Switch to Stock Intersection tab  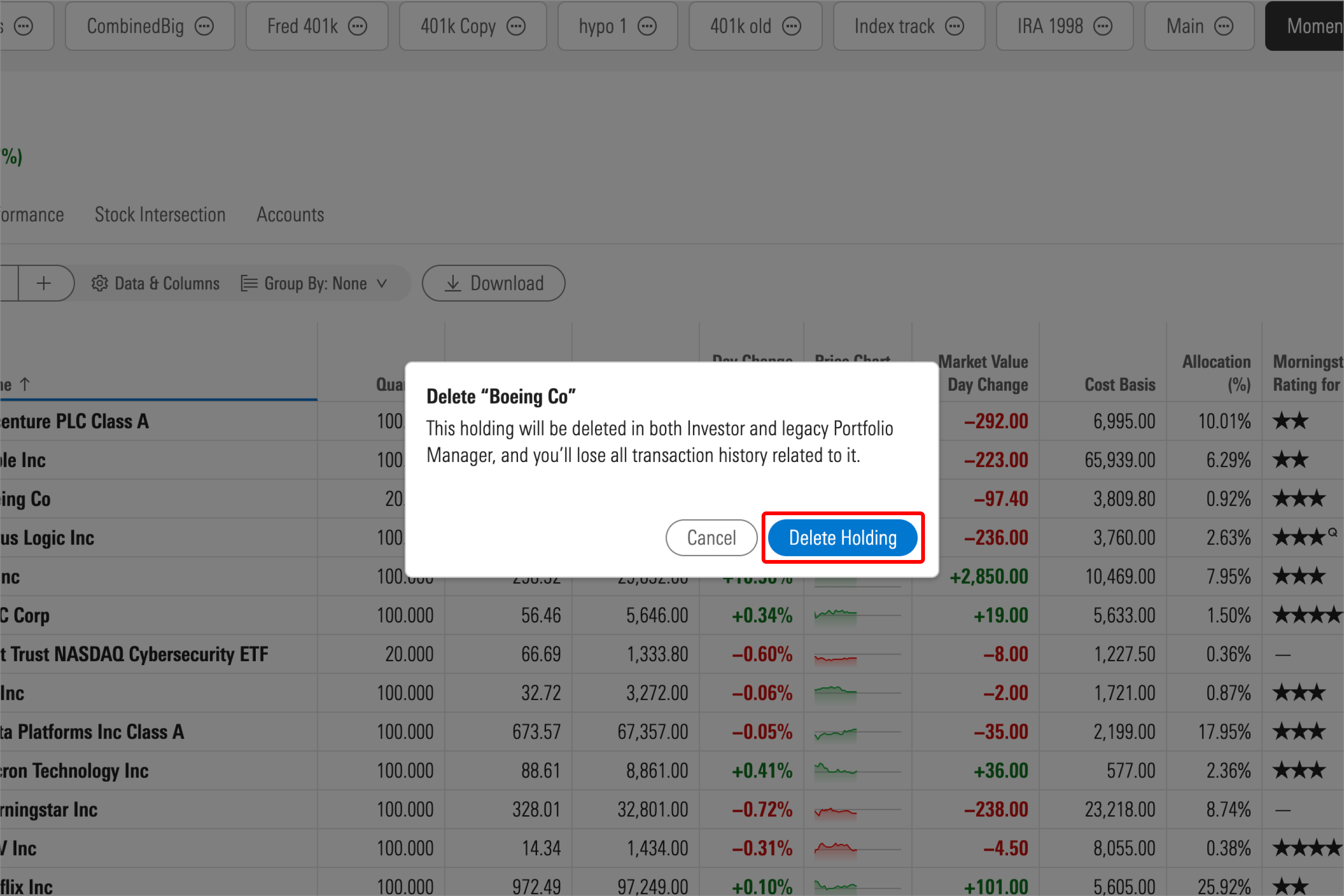(160, 215)
